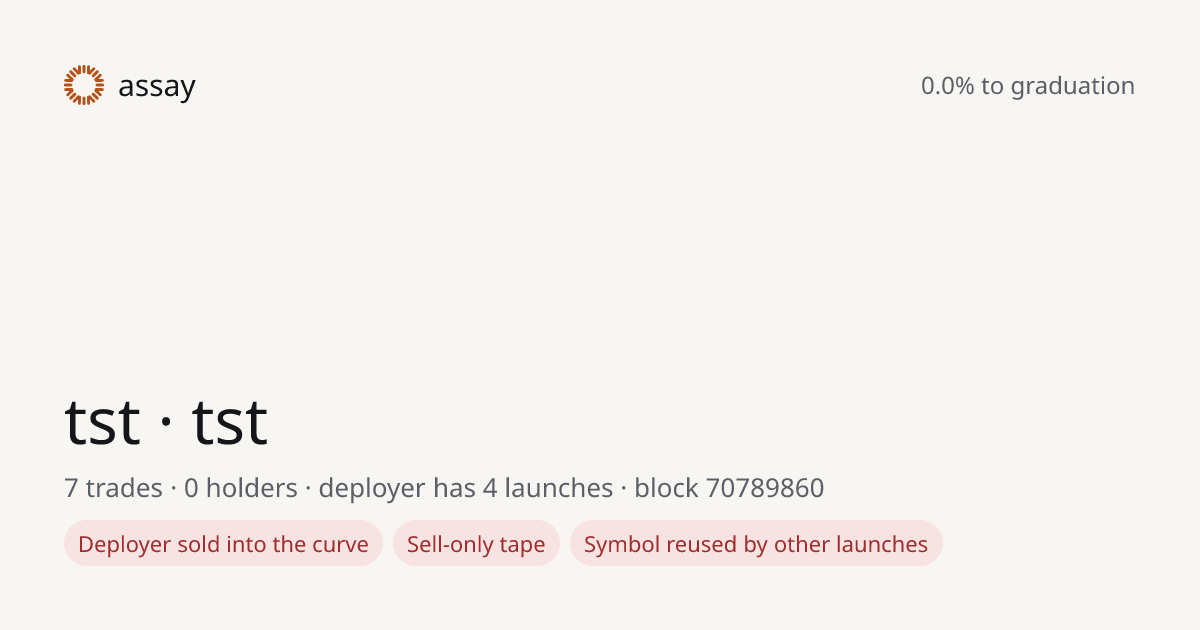
Task: Select the second tst ticker symbol
Action: [230, 422]
